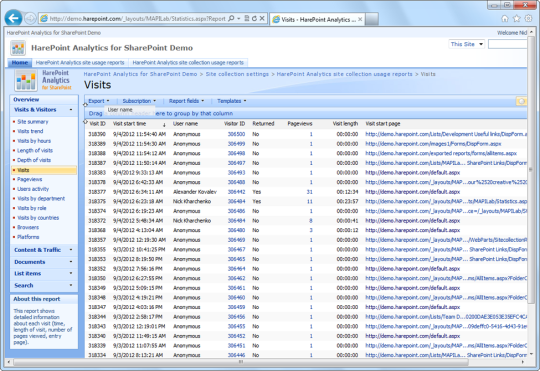Click the browser address bar URL
This screenshot has width=540, height=371.
[137, 19]
